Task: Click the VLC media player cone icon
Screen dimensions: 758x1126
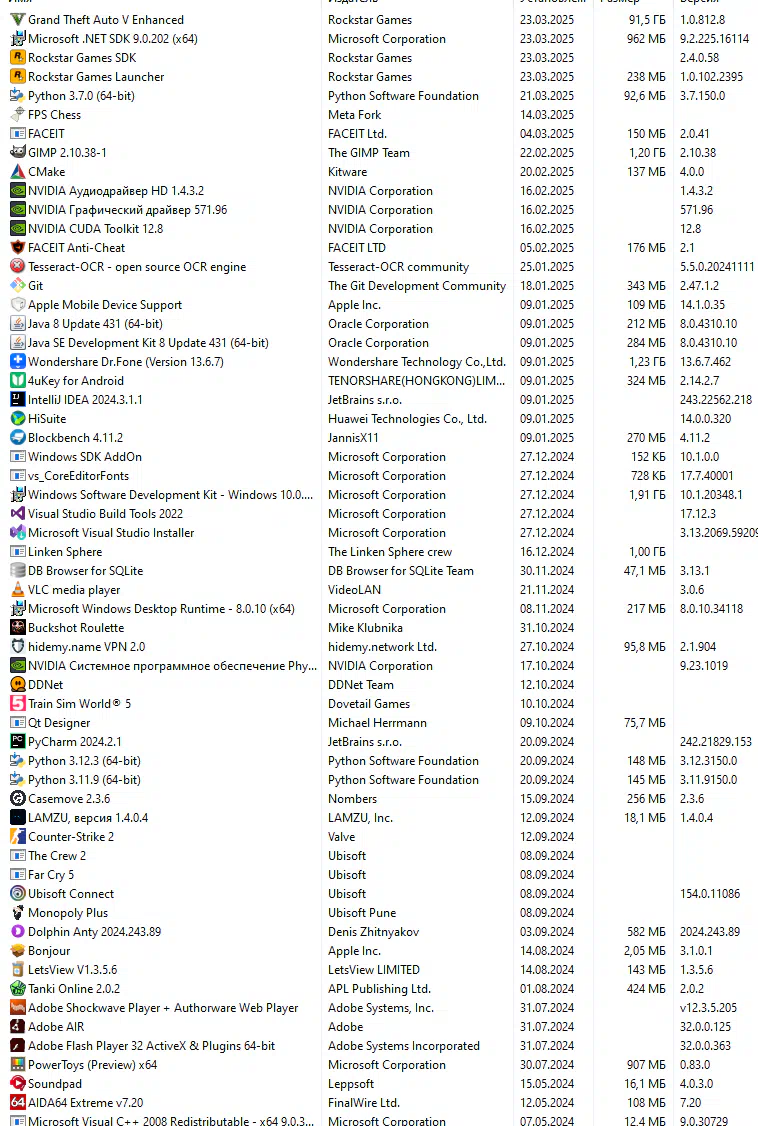Action: click(17, 590)
